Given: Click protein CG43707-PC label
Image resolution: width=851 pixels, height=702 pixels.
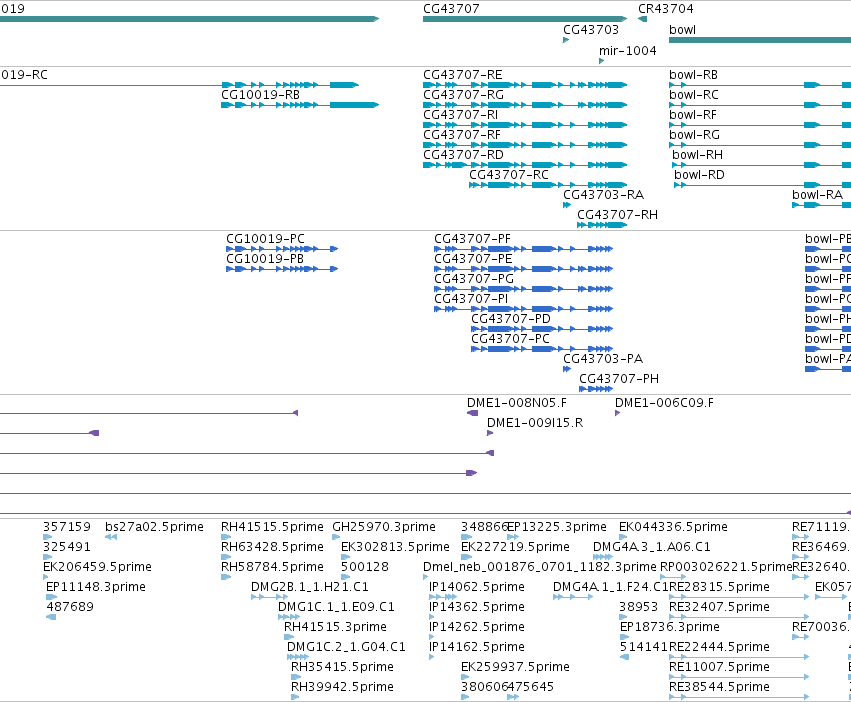Looking at the screenshot, I should pyautogui.click(x=510, y=339).
